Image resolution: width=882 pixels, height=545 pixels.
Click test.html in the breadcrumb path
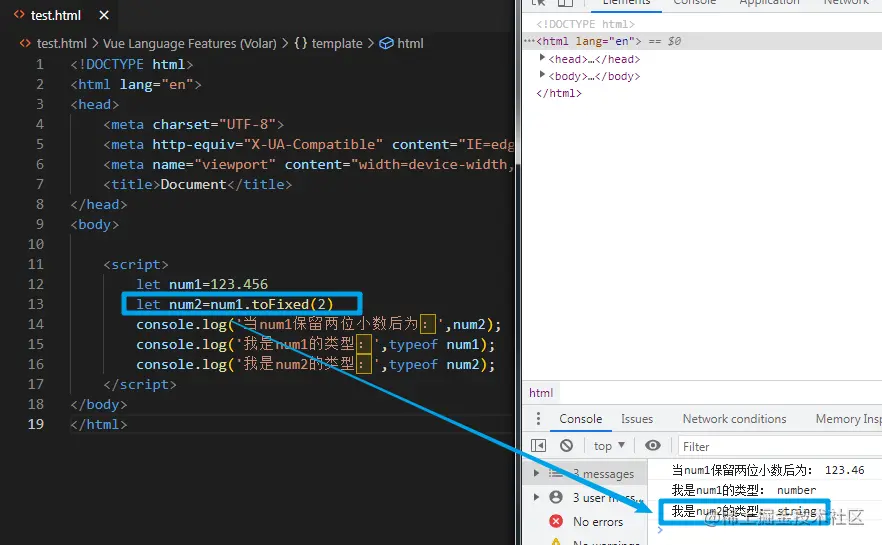[x=61, y=43]
